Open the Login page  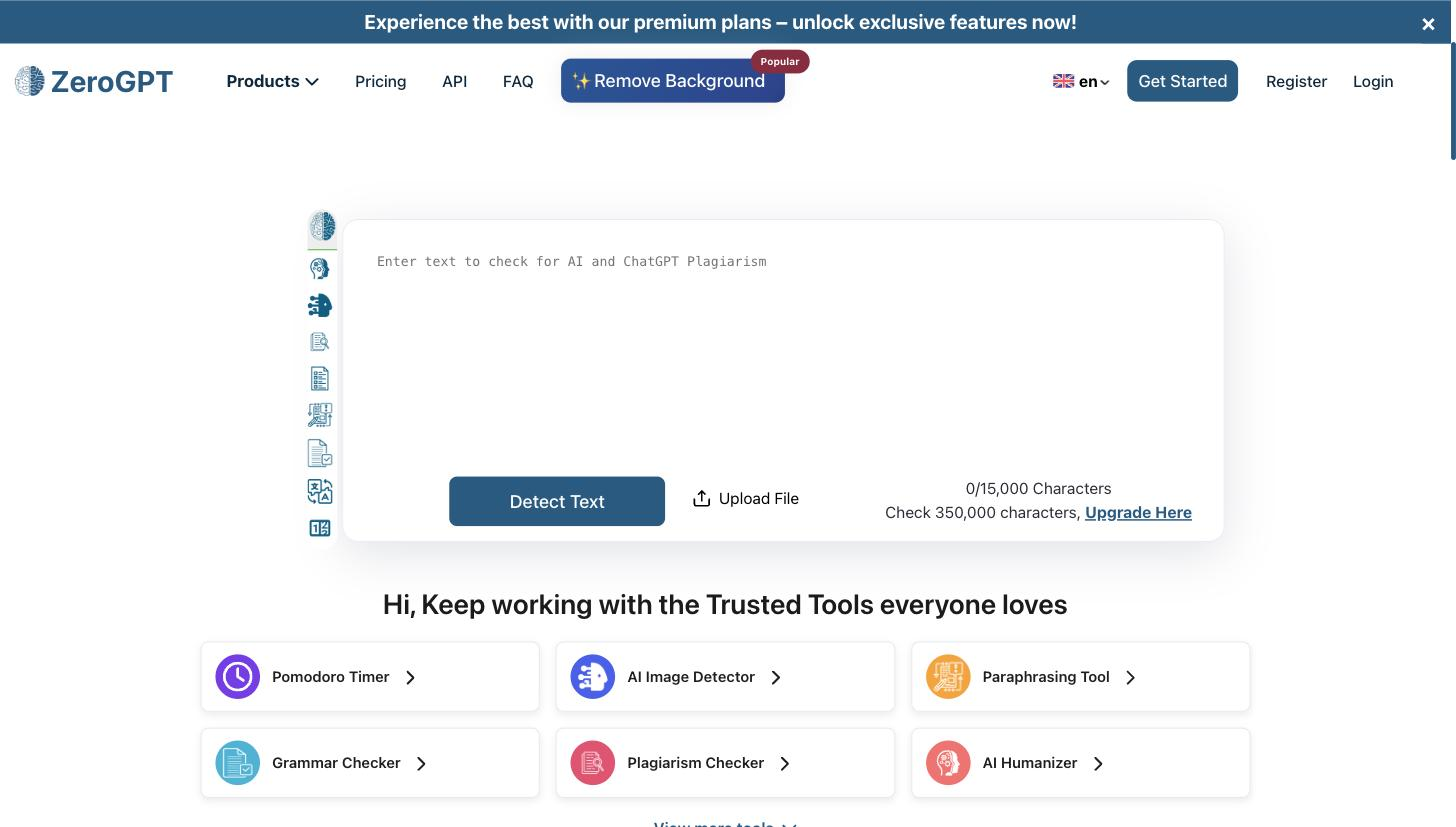(x=1373, y=82)
